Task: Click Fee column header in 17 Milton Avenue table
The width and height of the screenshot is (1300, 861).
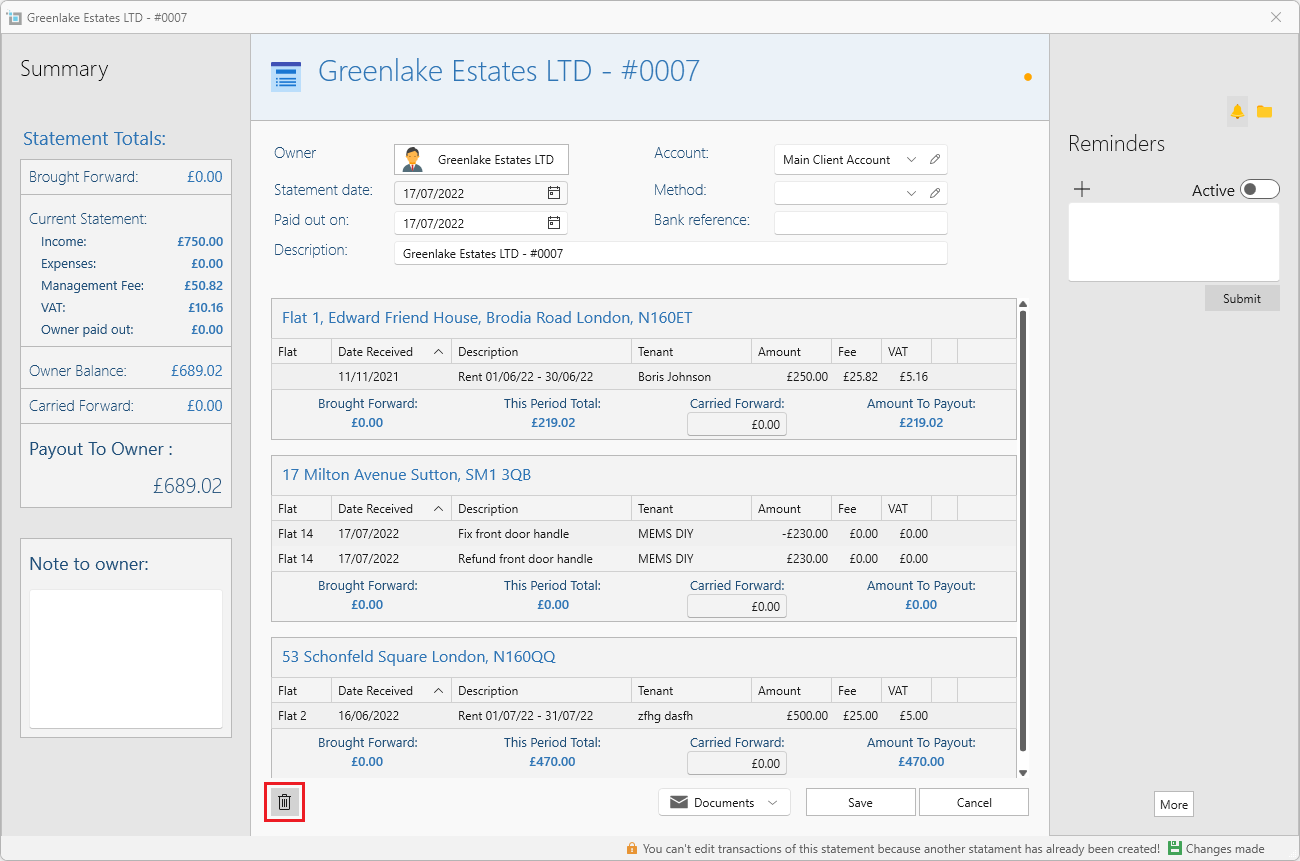Action: coord(856,508)
